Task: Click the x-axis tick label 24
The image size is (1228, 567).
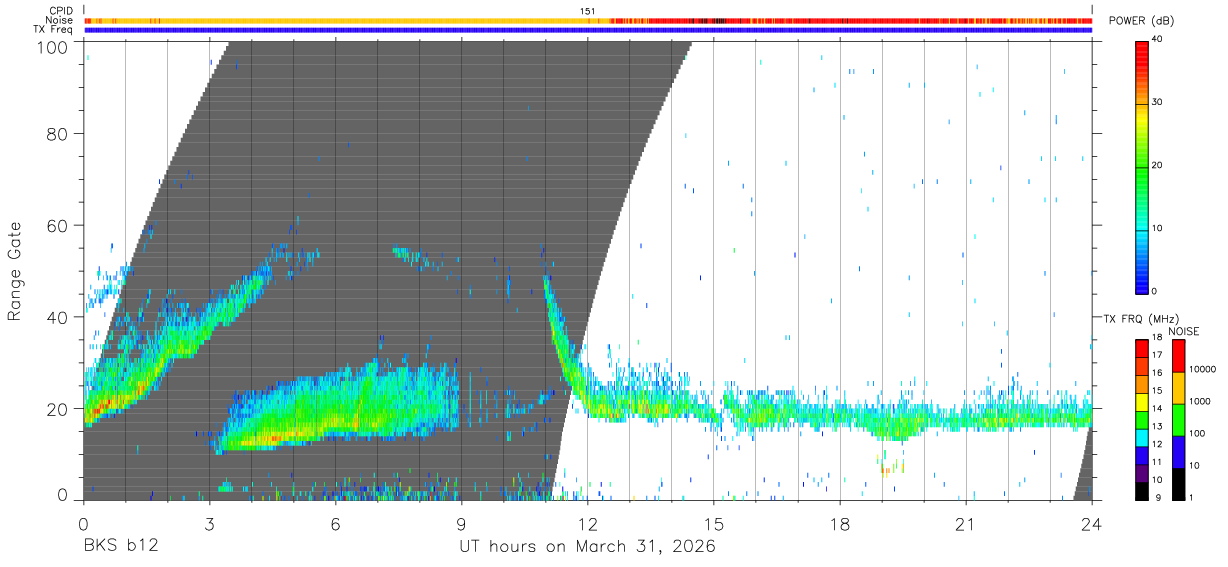Action: click(1091, 524)
